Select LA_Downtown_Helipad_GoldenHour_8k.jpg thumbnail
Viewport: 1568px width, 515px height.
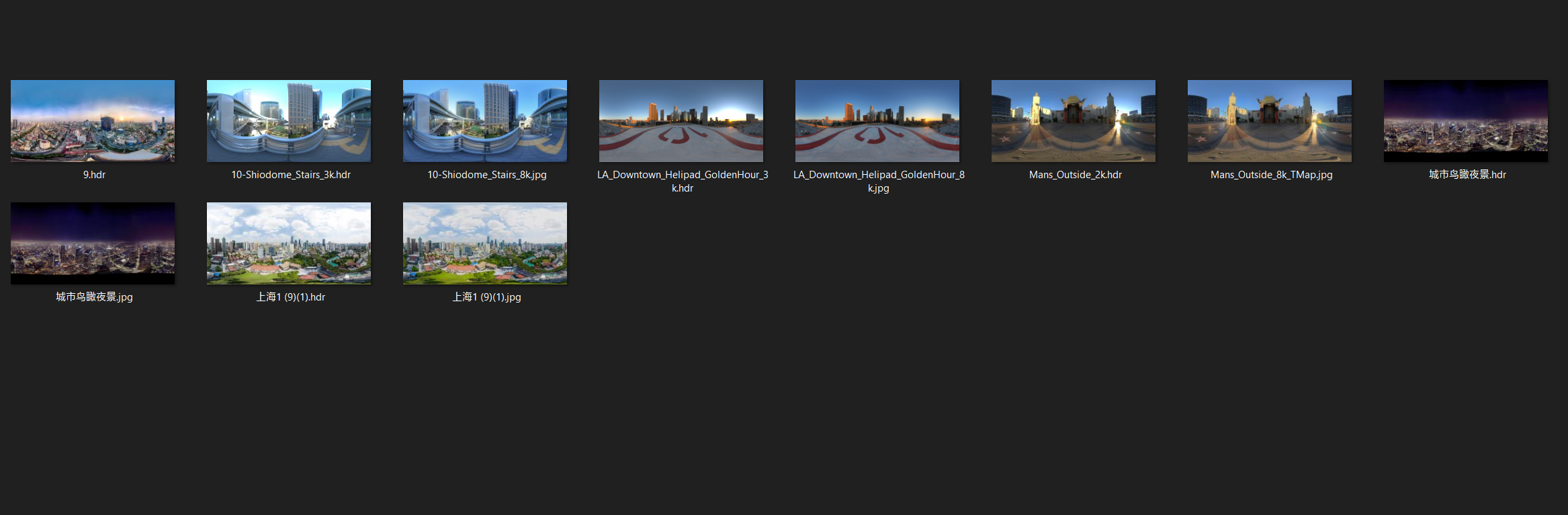(x=877, y=121)
